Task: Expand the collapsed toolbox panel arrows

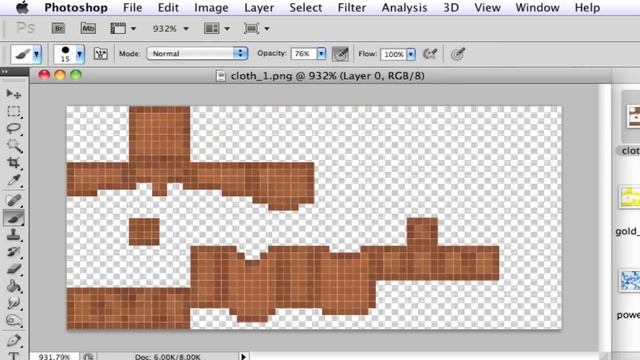Action: (x=5, y=71)
